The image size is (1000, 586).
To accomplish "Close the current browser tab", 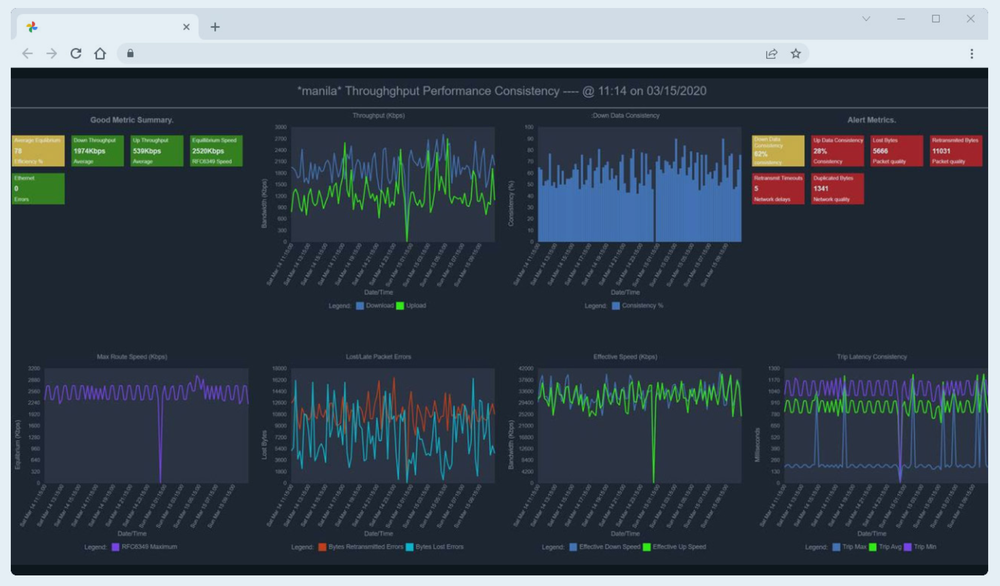I will tap(186, 27).
